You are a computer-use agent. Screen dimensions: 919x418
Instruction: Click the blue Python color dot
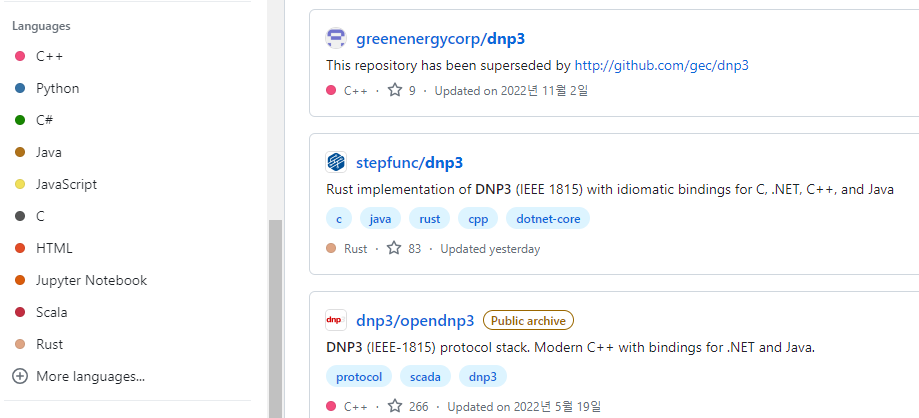pos(20,89)
